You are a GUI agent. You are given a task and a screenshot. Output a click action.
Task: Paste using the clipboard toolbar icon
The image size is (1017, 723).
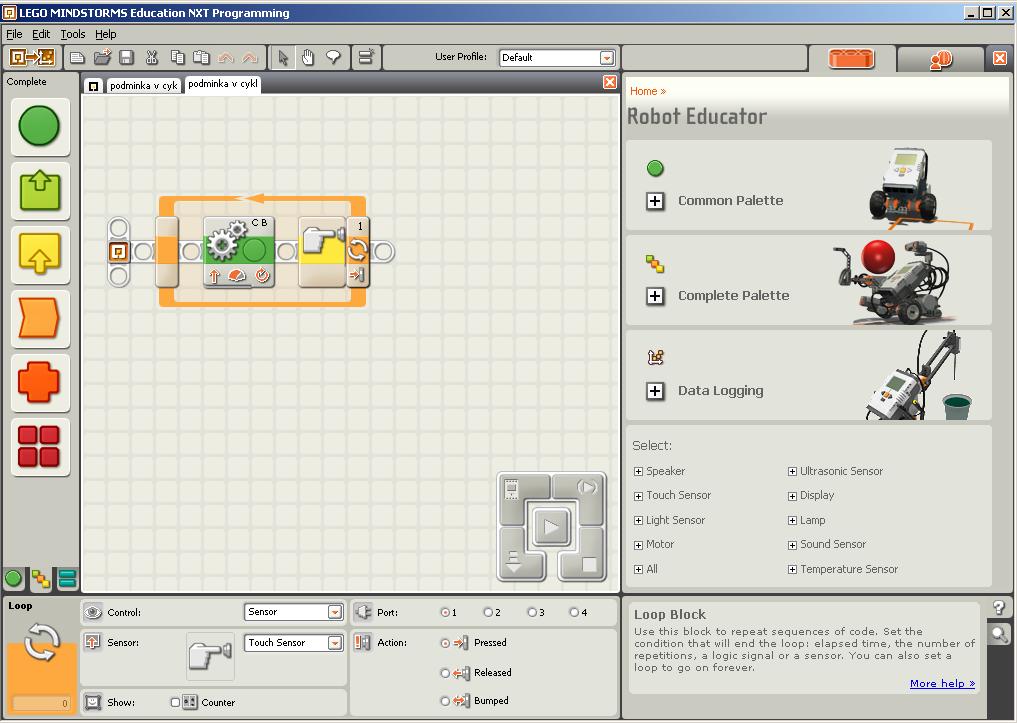pos(202,58)
